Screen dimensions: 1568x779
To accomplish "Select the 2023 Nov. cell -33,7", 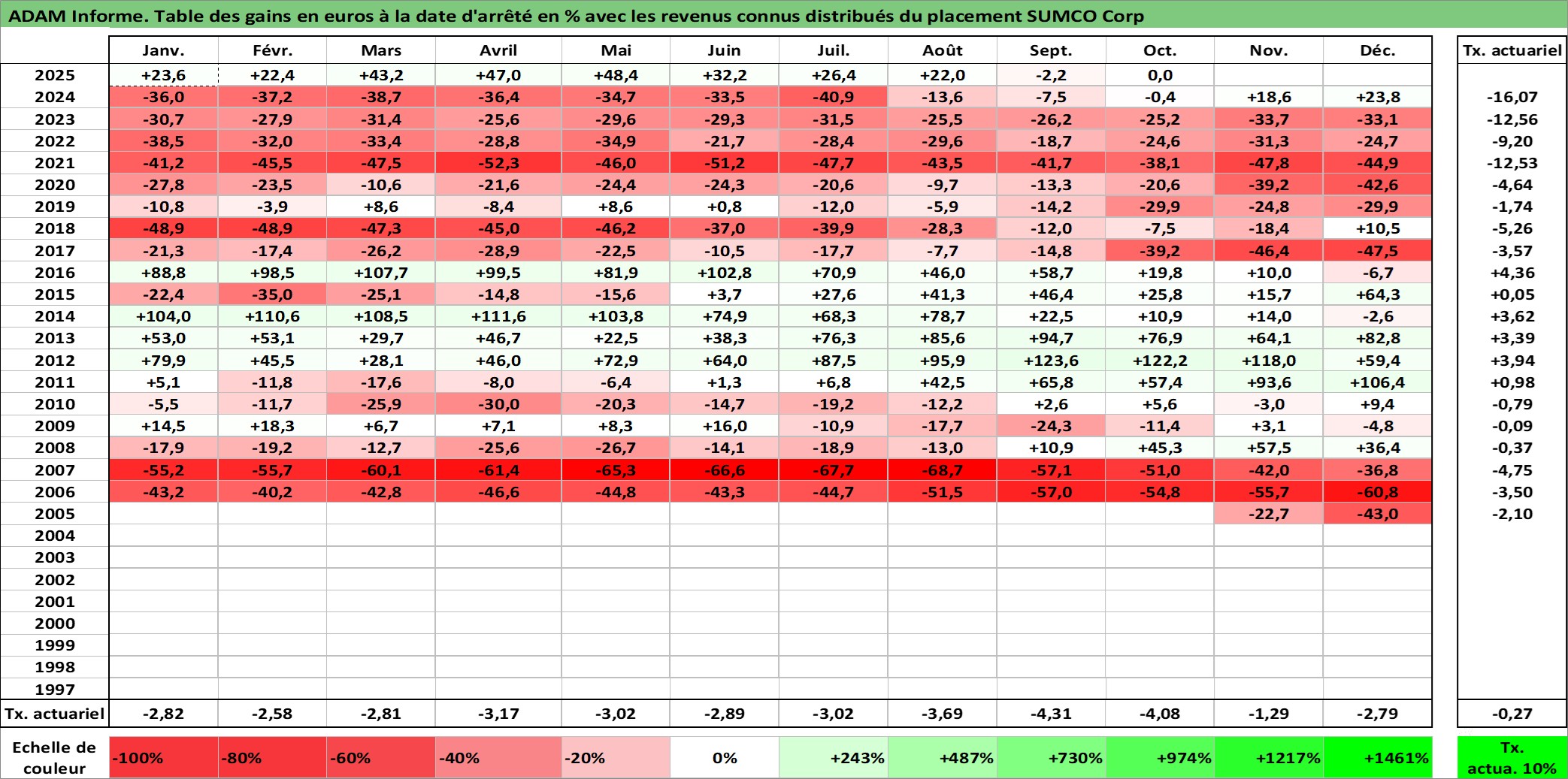I will click(x=1269, y=119).
